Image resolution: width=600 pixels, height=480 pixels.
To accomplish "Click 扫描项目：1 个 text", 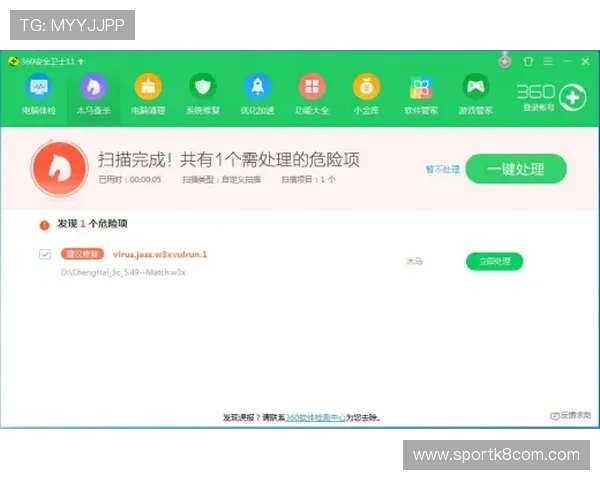I will (308, 180).
